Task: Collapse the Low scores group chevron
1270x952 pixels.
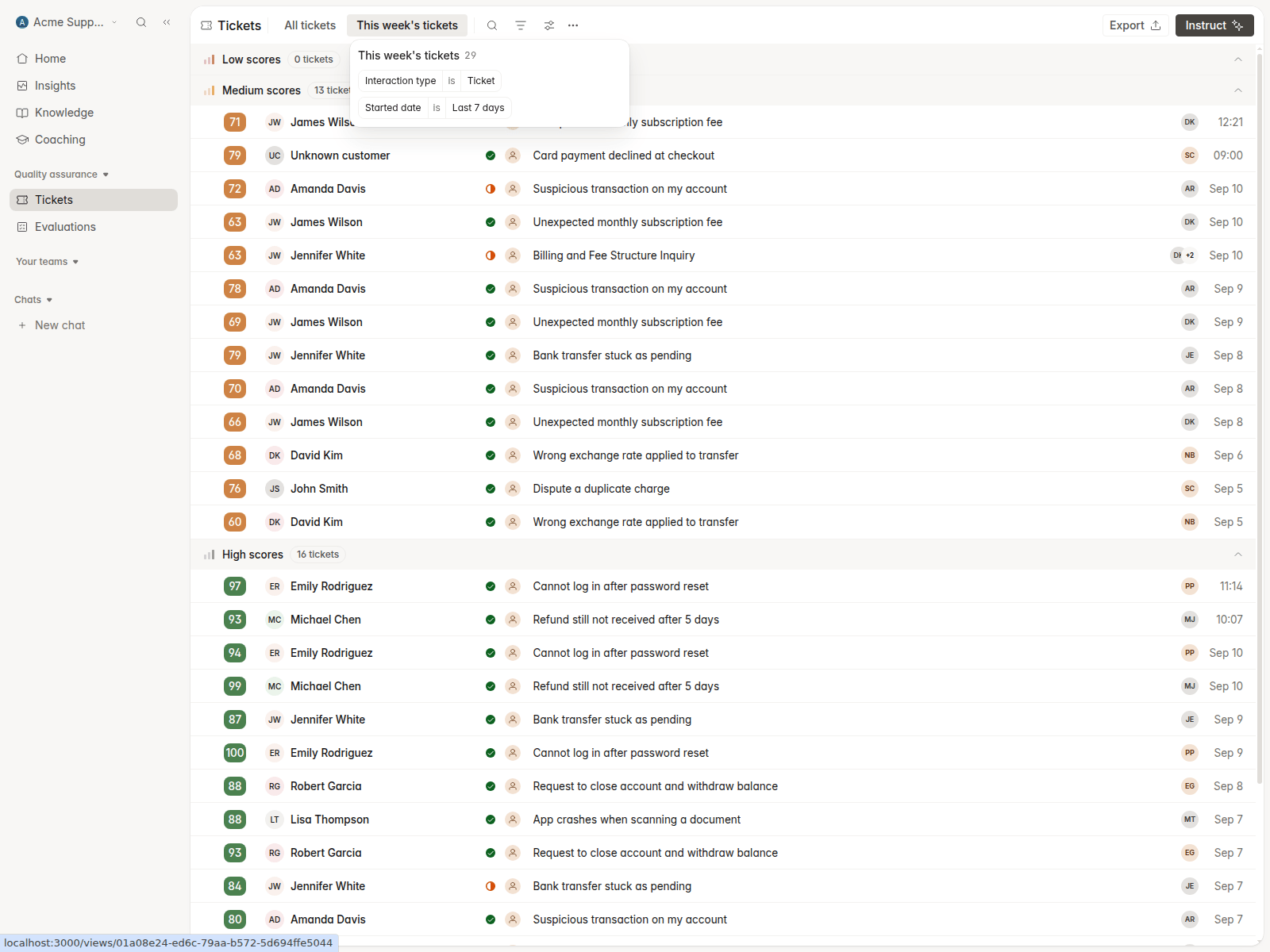Action: pos(1238,59)
